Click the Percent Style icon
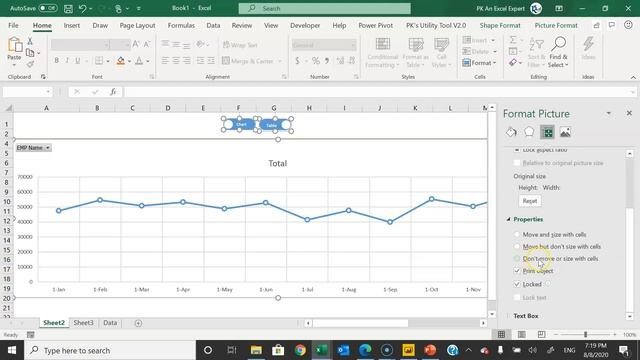640x360 pixels. tap(316, 61)
